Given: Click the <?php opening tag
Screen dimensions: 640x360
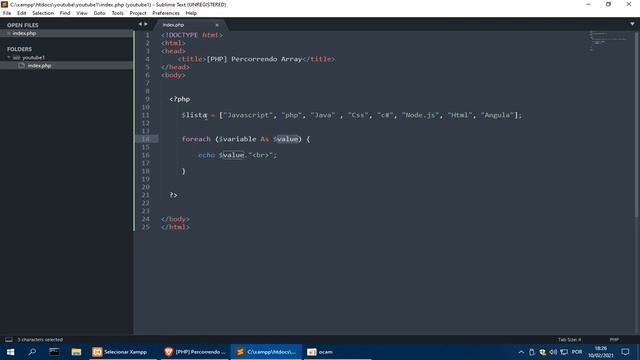Looking at the screenshot, I should coord(180,99).
